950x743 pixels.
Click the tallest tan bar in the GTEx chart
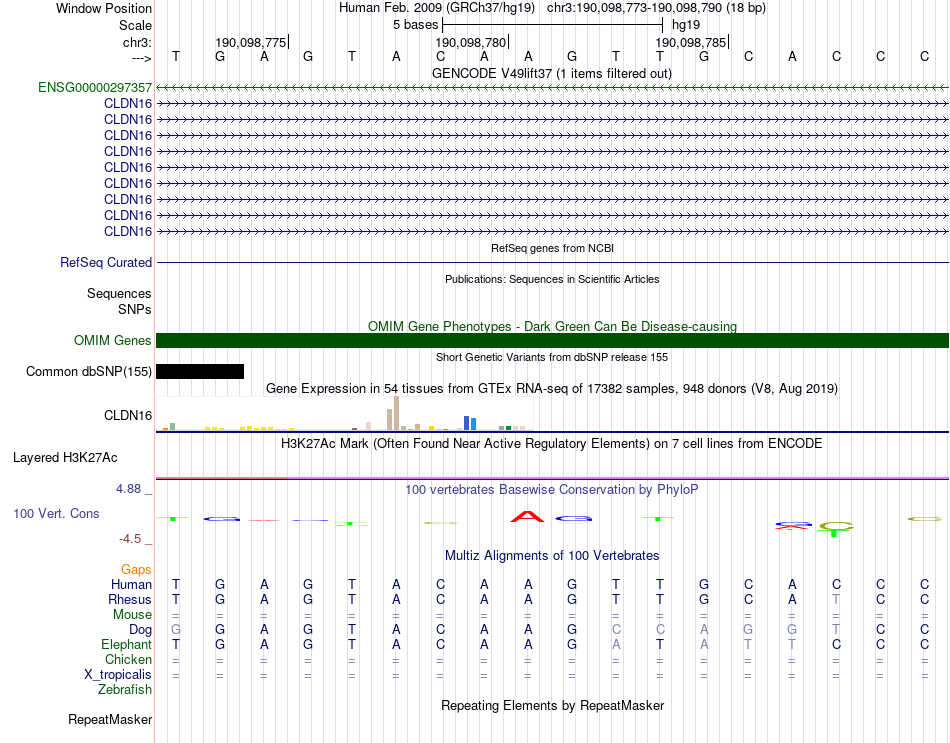397,413
